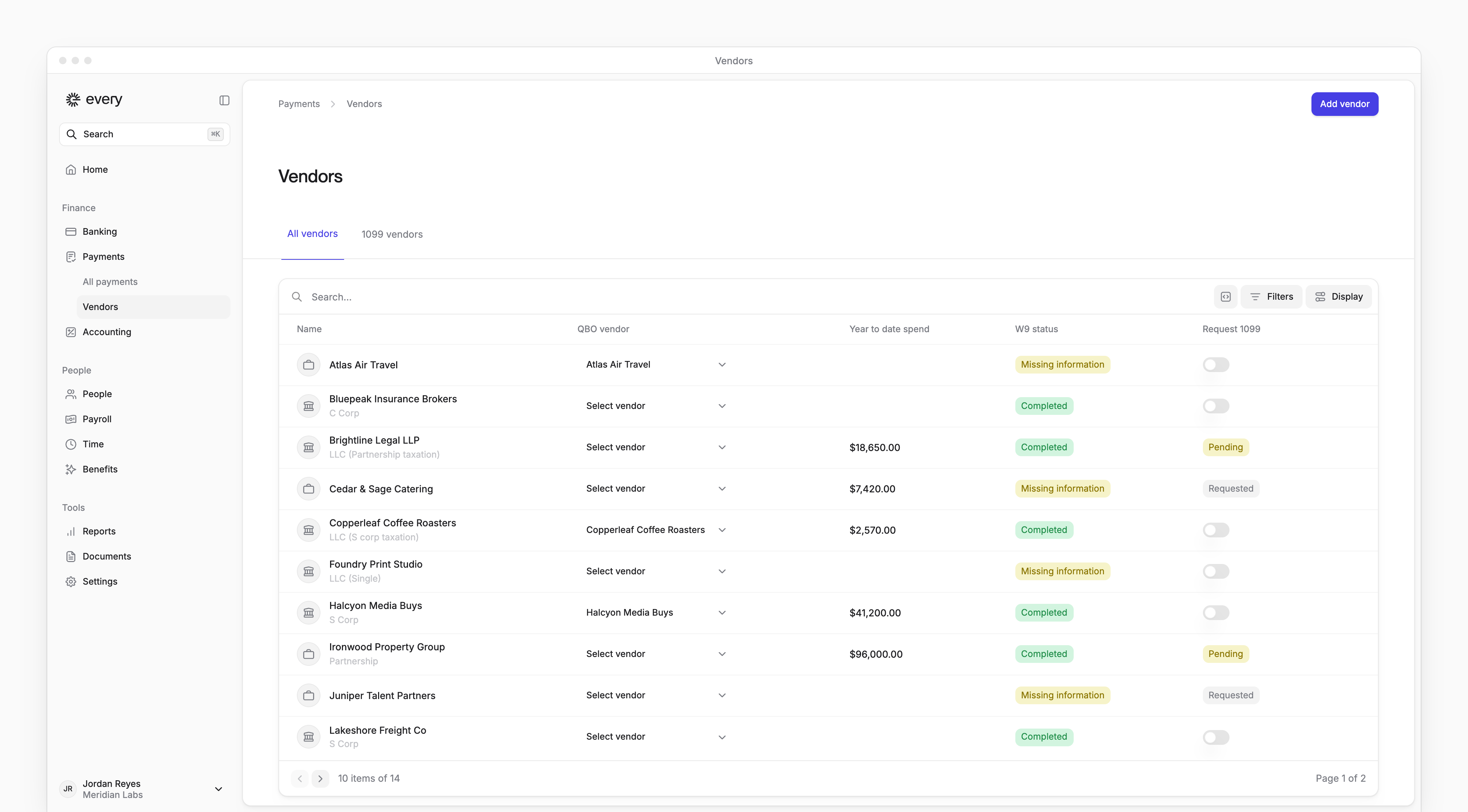Go to the next page arrow
The image size is (1468, 812).
point(320,778)
